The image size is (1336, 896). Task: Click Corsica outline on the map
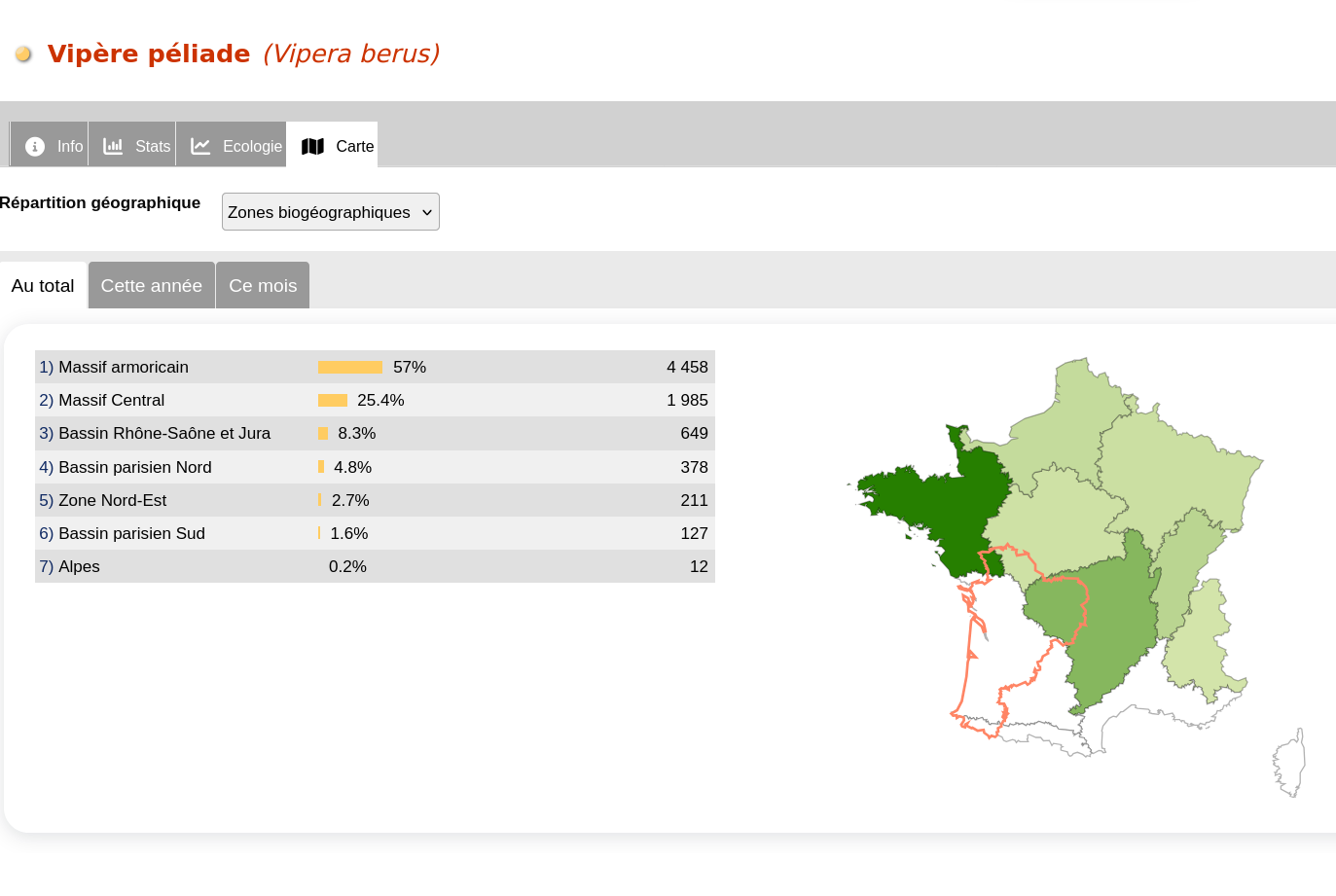click(1290, 763)
